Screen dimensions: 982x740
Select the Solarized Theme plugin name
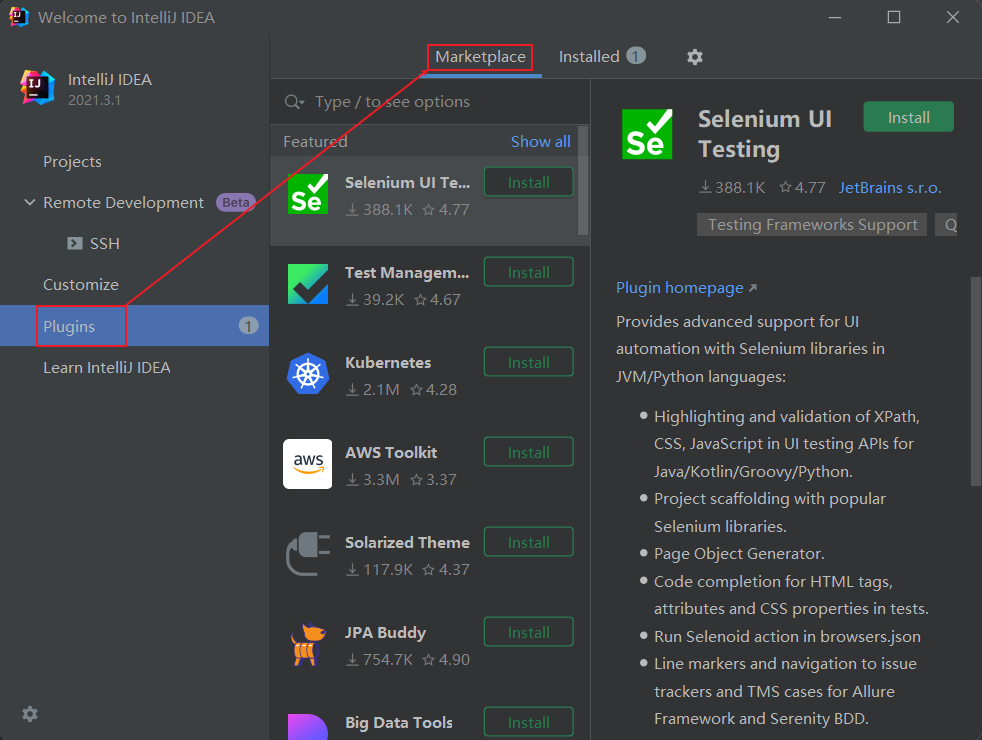[407, 542]
